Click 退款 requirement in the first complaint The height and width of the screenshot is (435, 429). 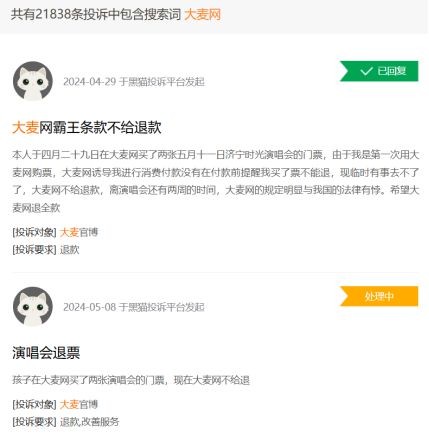tap(70, 250)
